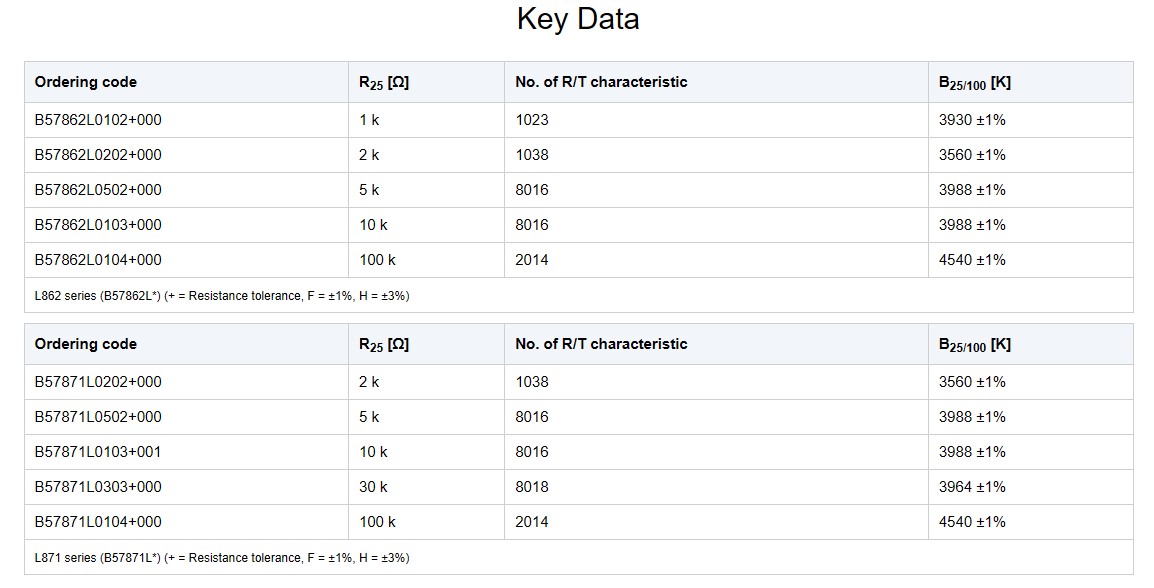Click "Ordering code" header in the top table

coord(86,82)
